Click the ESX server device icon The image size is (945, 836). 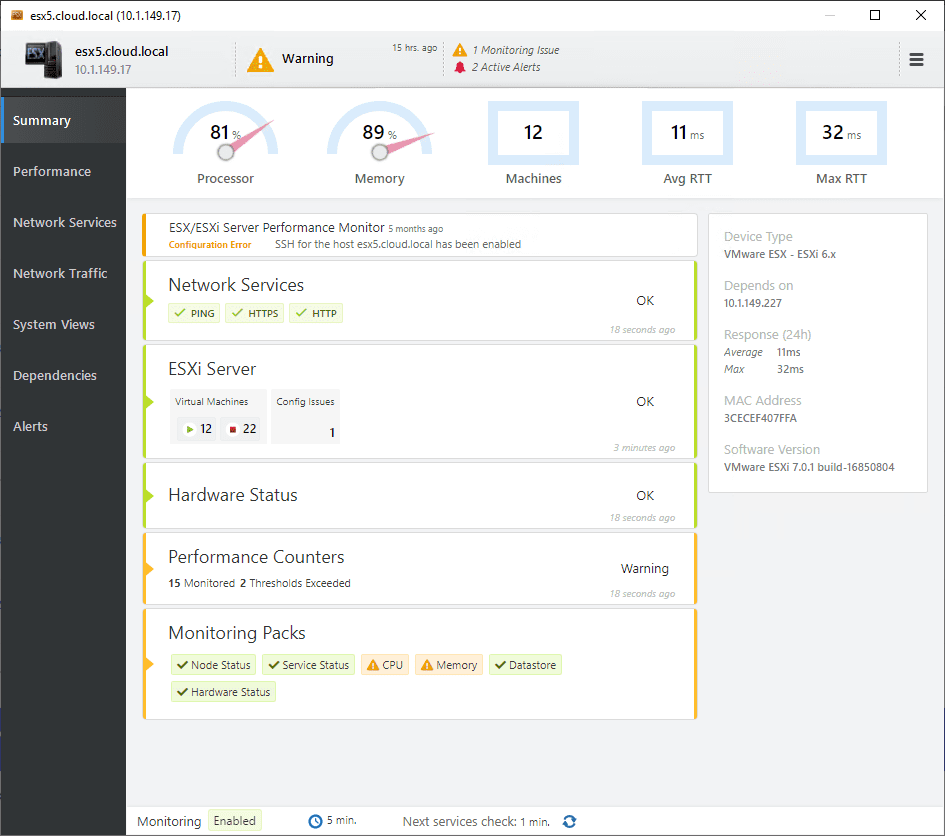click(44, 59)
